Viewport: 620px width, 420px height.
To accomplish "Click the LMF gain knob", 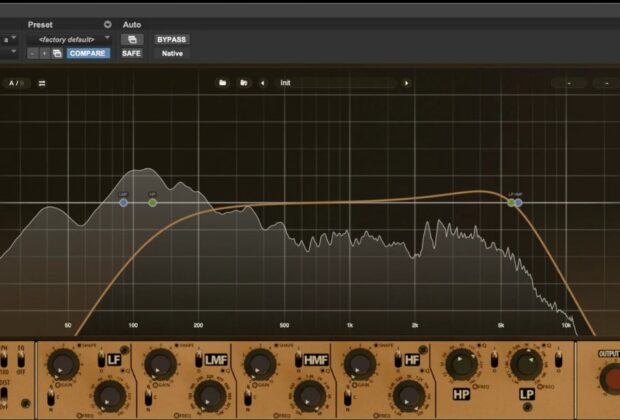I will click(160, 364).
